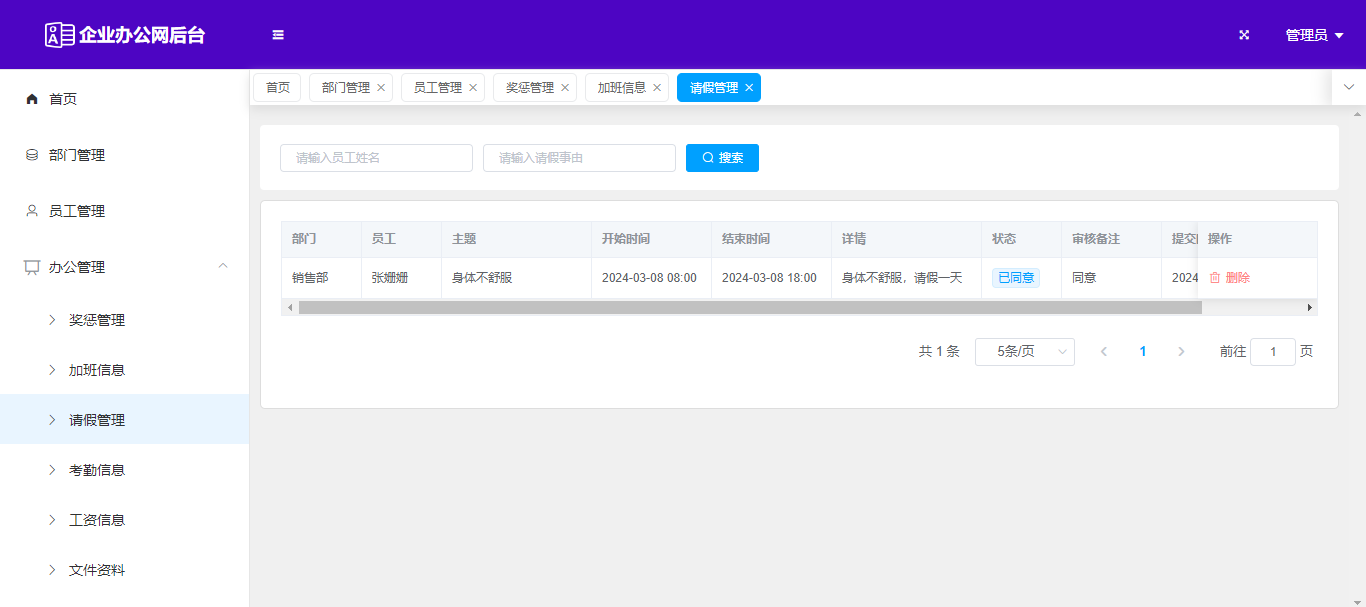1366x607 pixels.
Task: Open 首页 via the home icon
Action: (32, 99)
